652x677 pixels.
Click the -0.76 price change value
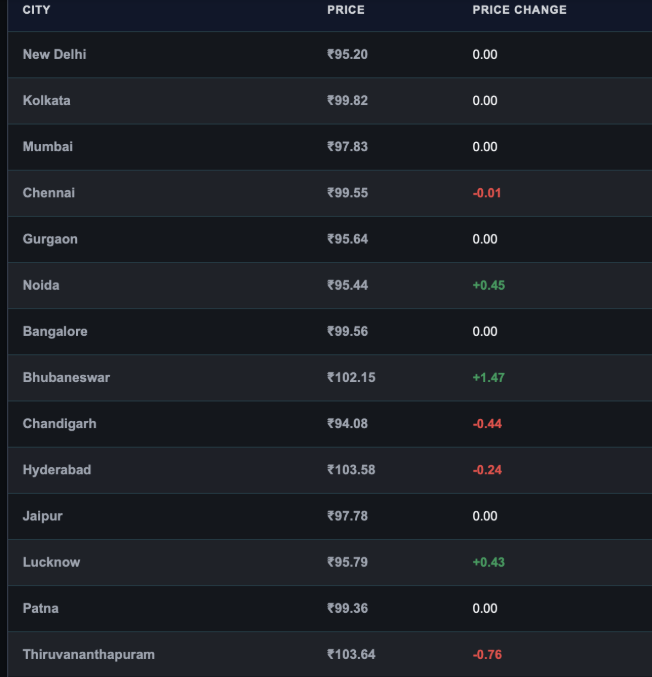[x=487, y=655]
